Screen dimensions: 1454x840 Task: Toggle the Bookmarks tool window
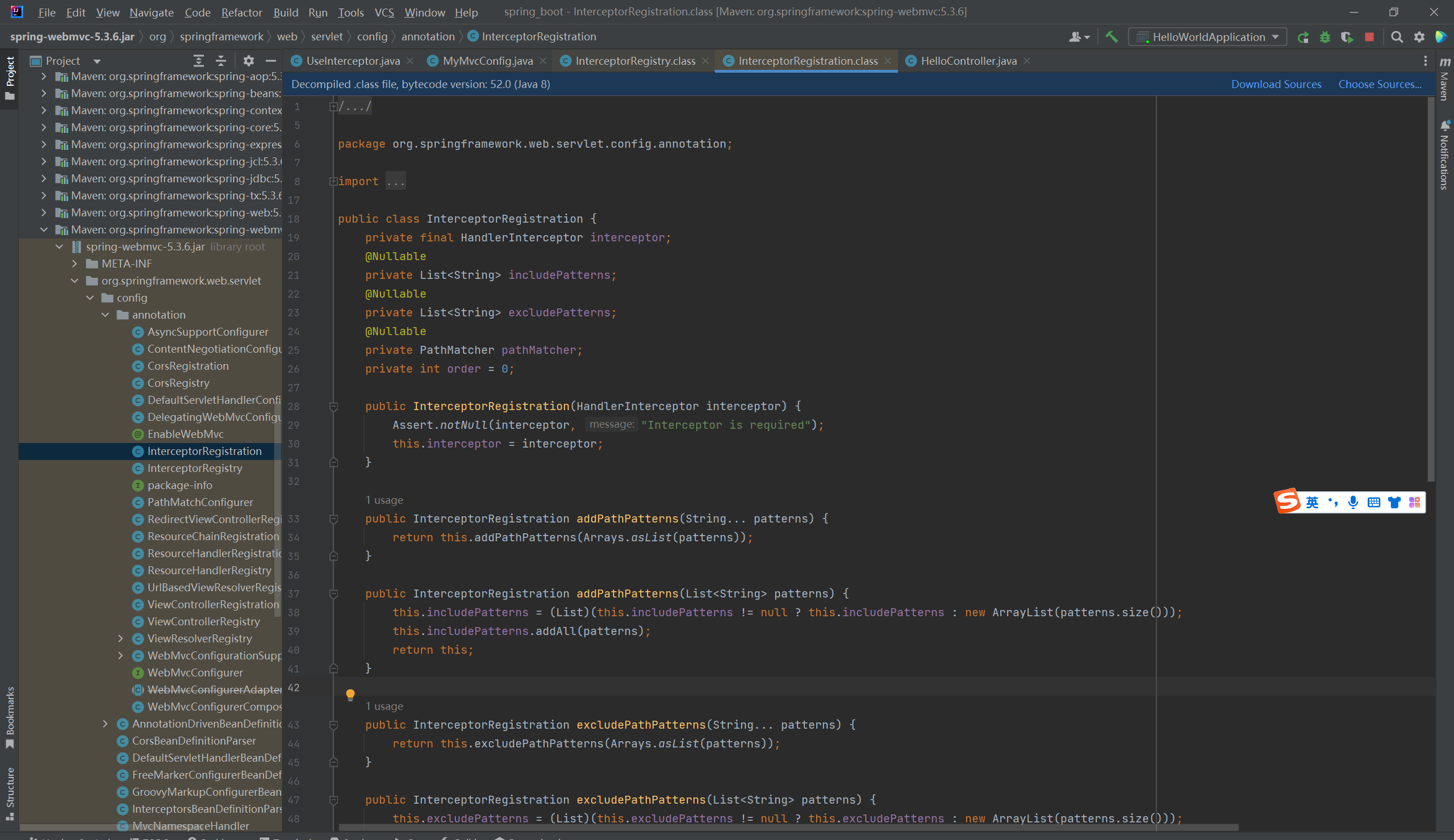coord(10,717)
